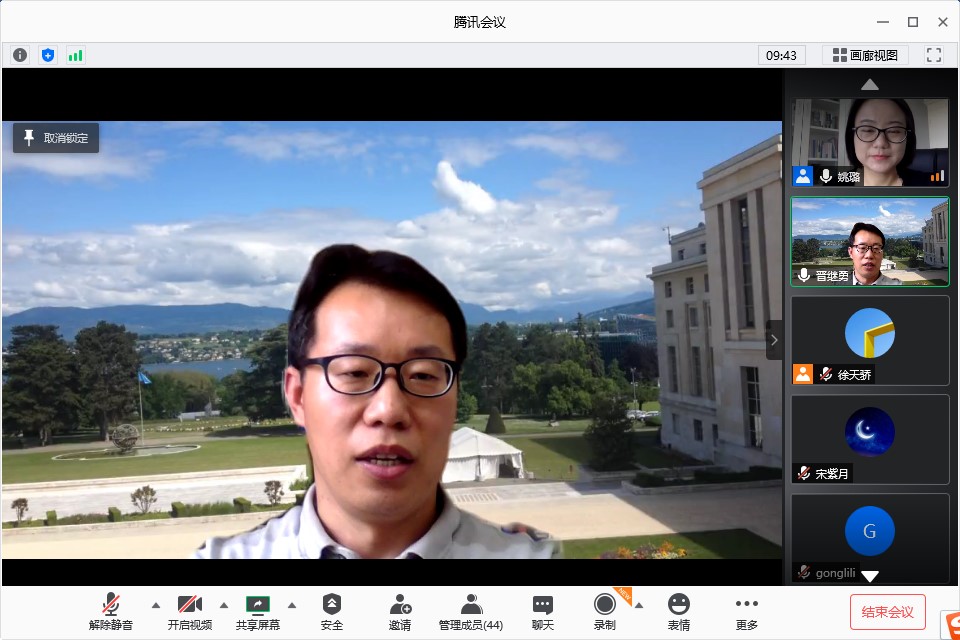960x640 pixels.
Task: Click 结束会议 to end meeting
Action: tap(888, 612)
